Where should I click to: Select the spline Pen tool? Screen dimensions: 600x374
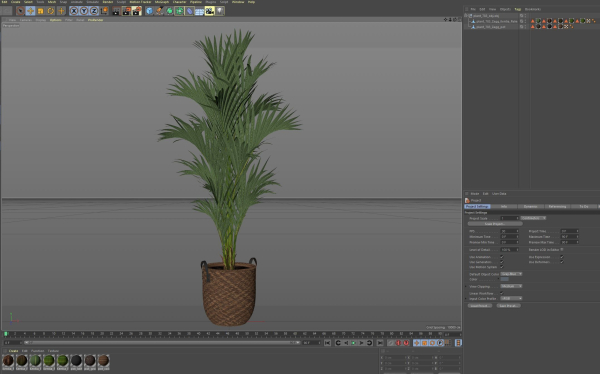159,11
